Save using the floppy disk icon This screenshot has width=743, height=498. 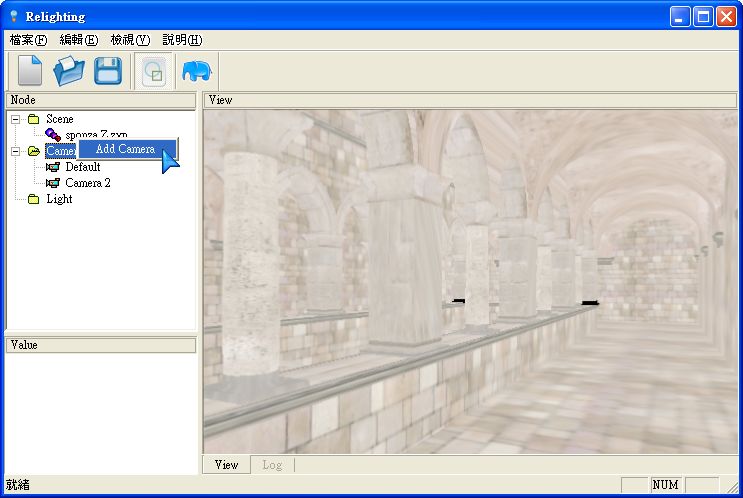tap(108, 71)
